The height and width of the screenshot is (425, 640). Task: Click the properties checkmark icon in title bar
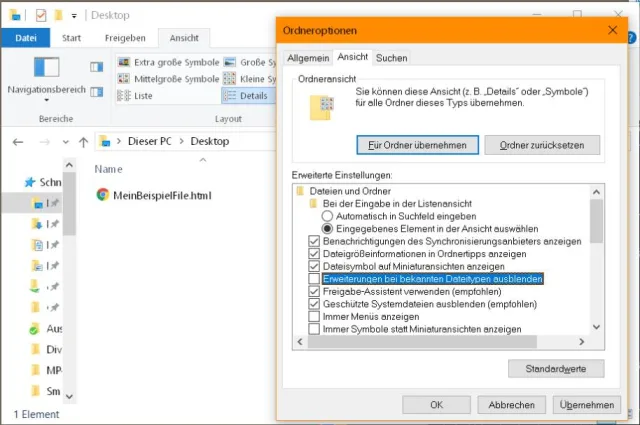(x=41, y=16)
